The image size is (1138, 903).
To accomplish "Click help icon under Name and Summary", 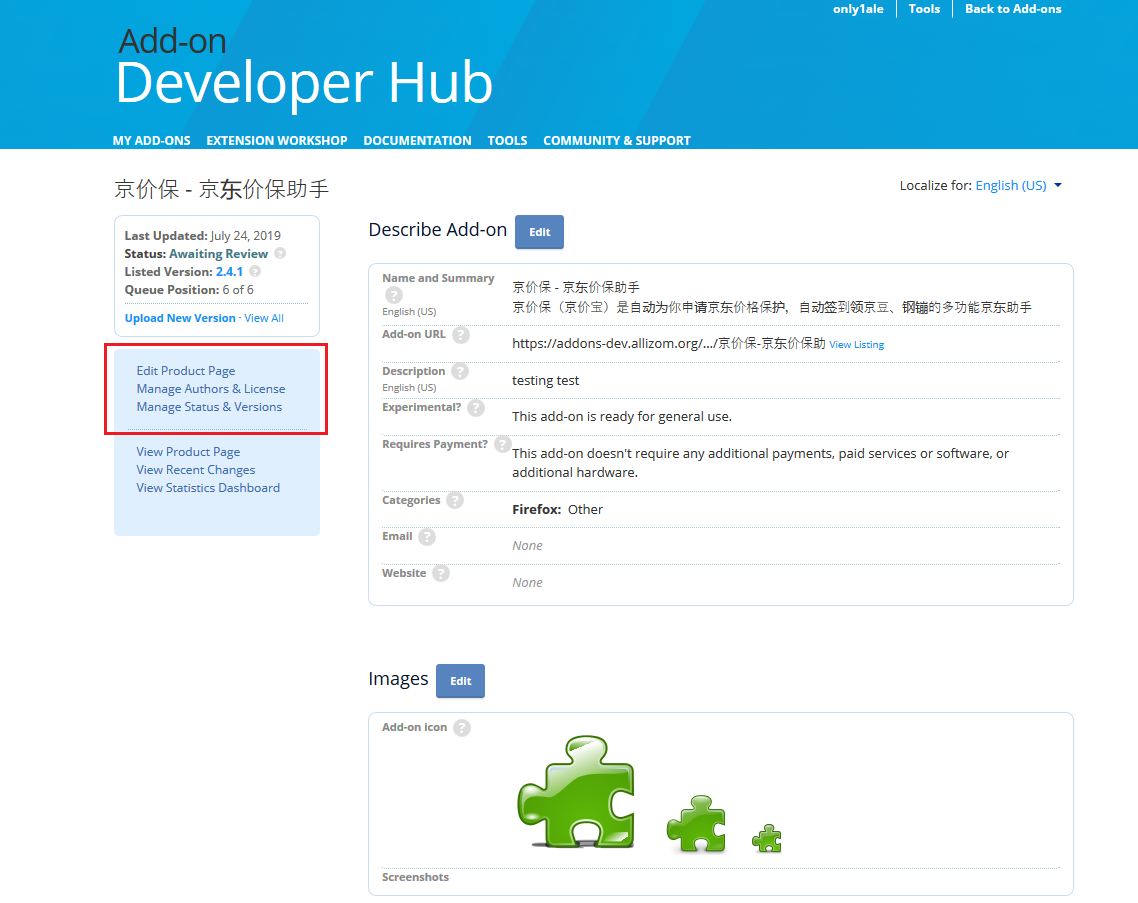I will (x=393, y=295).
